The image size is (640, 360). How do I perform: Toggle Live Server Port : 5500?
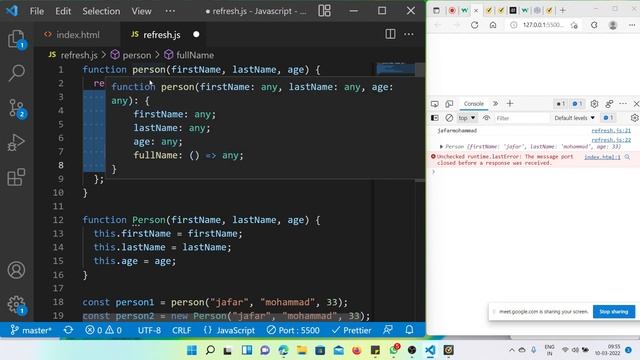pyautogui.click(x=293, y=330)
